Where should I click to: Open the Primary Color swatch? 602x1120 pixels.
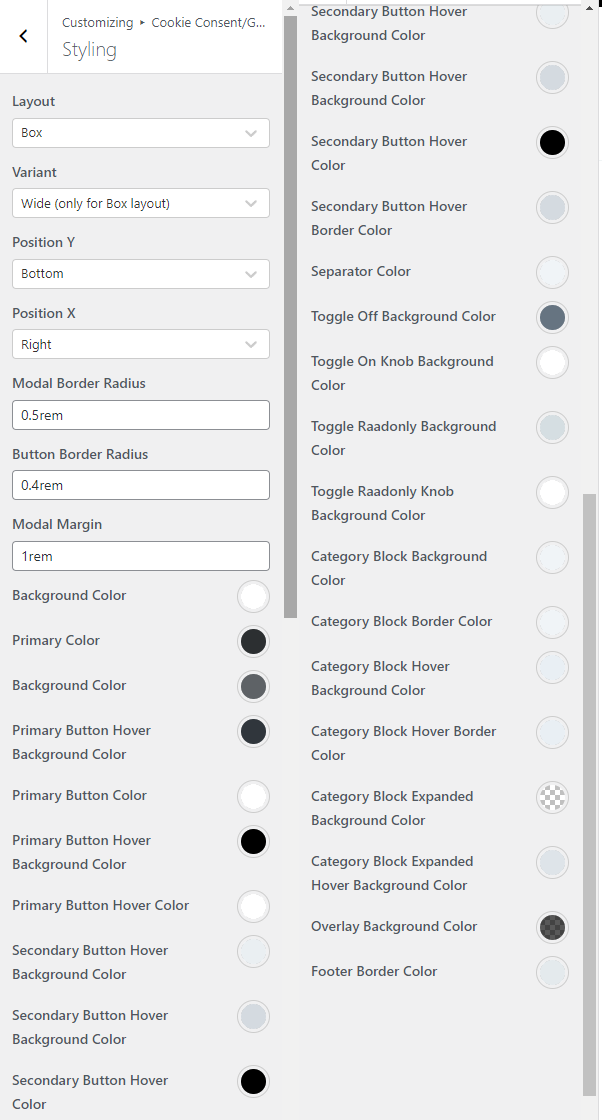coord(254,641)
